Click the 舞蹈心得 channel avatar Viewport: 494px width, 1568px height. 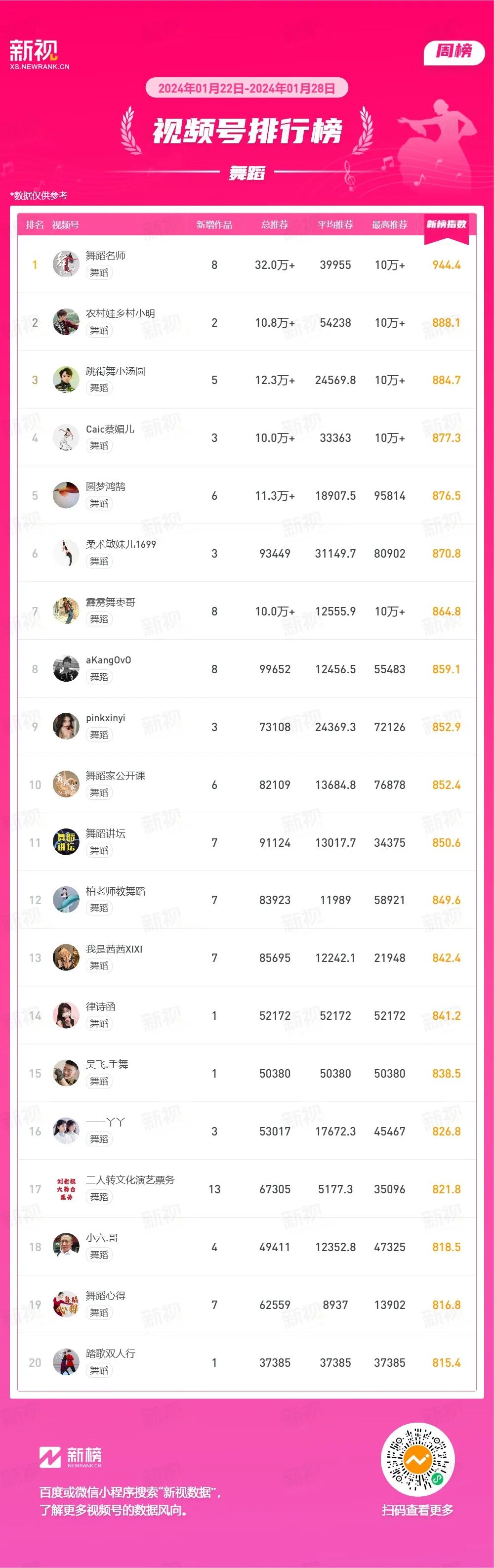66,1305
